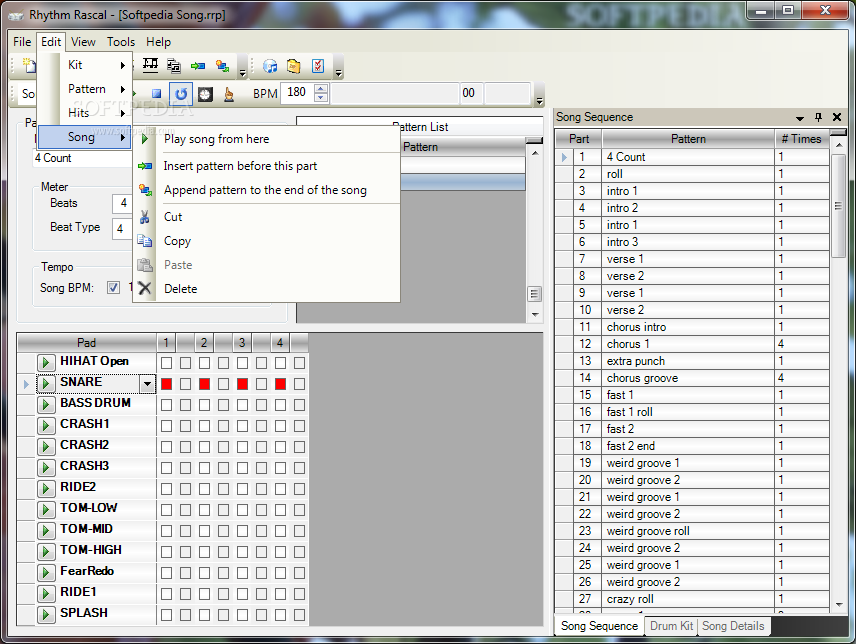Screen dimensions: 856x644
Task: Increase BPM with the up arrow
Action: pos(322,88)
